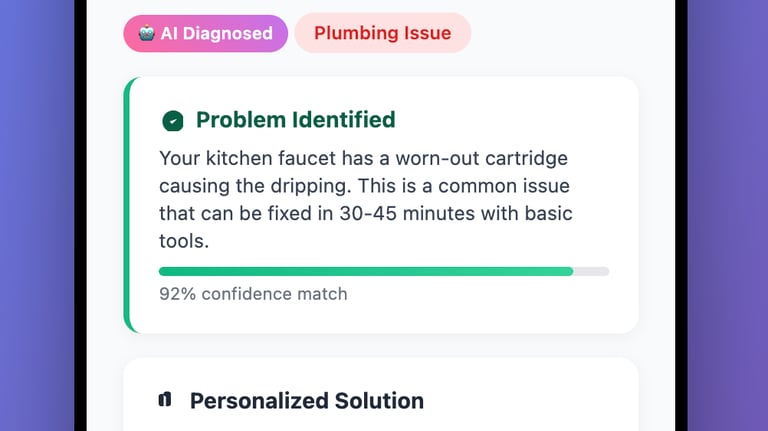The width and height of the screenshot is (768, 431).
Task: Select the AI Diagnosed badge label
Action: (216, 33)
